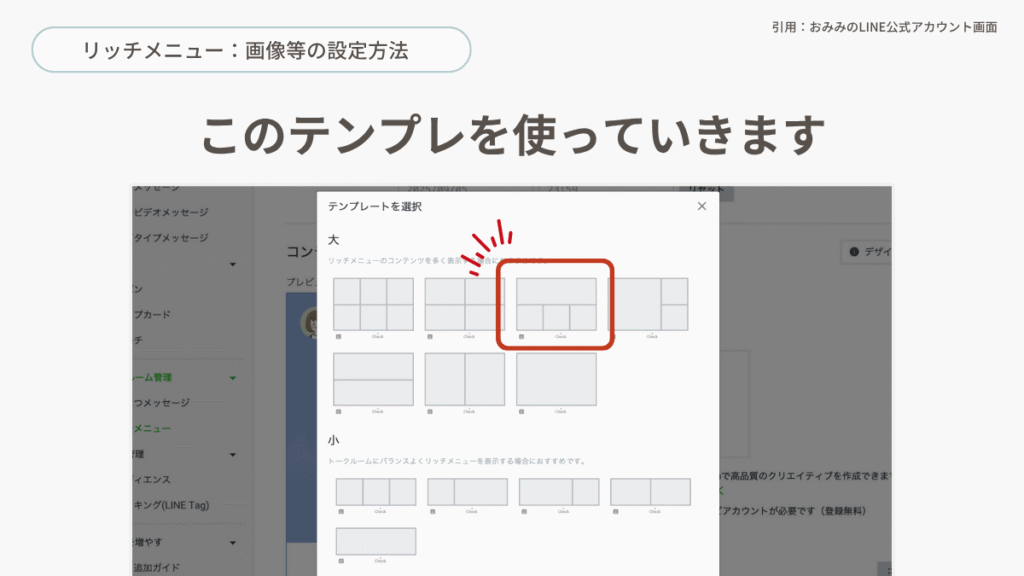Choose the large four-quadrant template

click(x=464, y=304)
